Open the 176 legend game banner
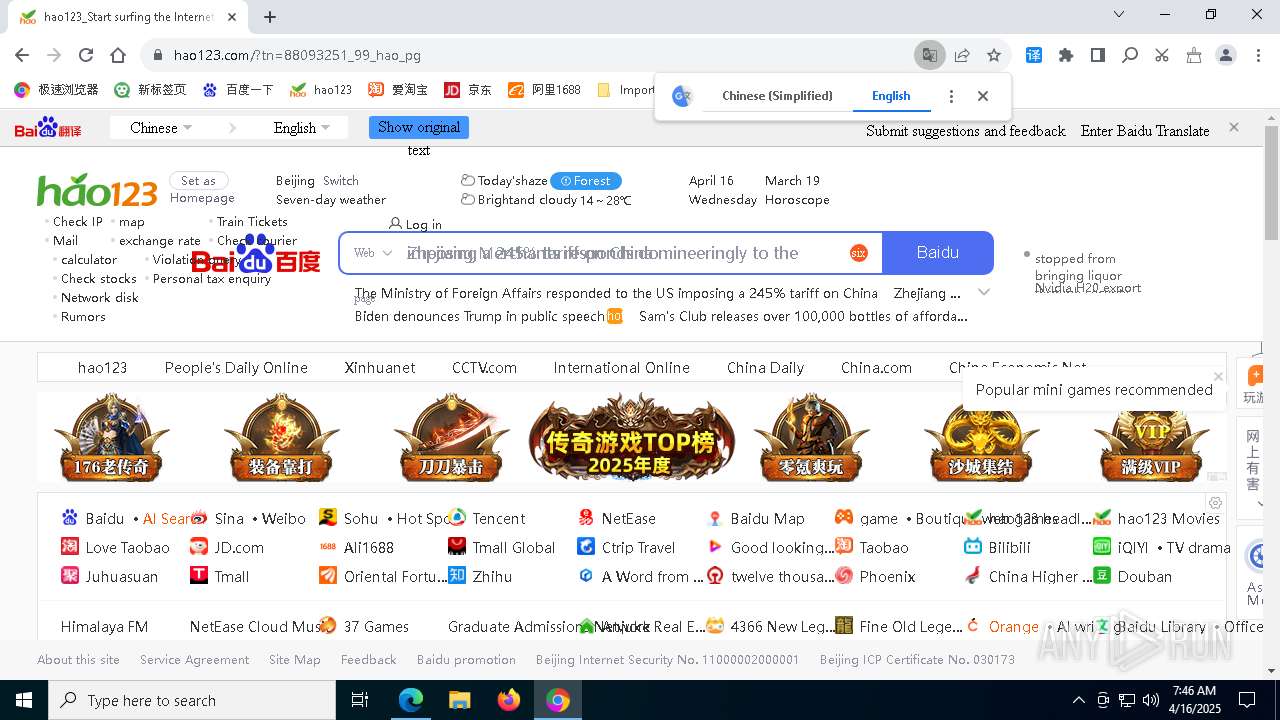The height and width of the screenshot is (720, 1280). tap(111, 437)
